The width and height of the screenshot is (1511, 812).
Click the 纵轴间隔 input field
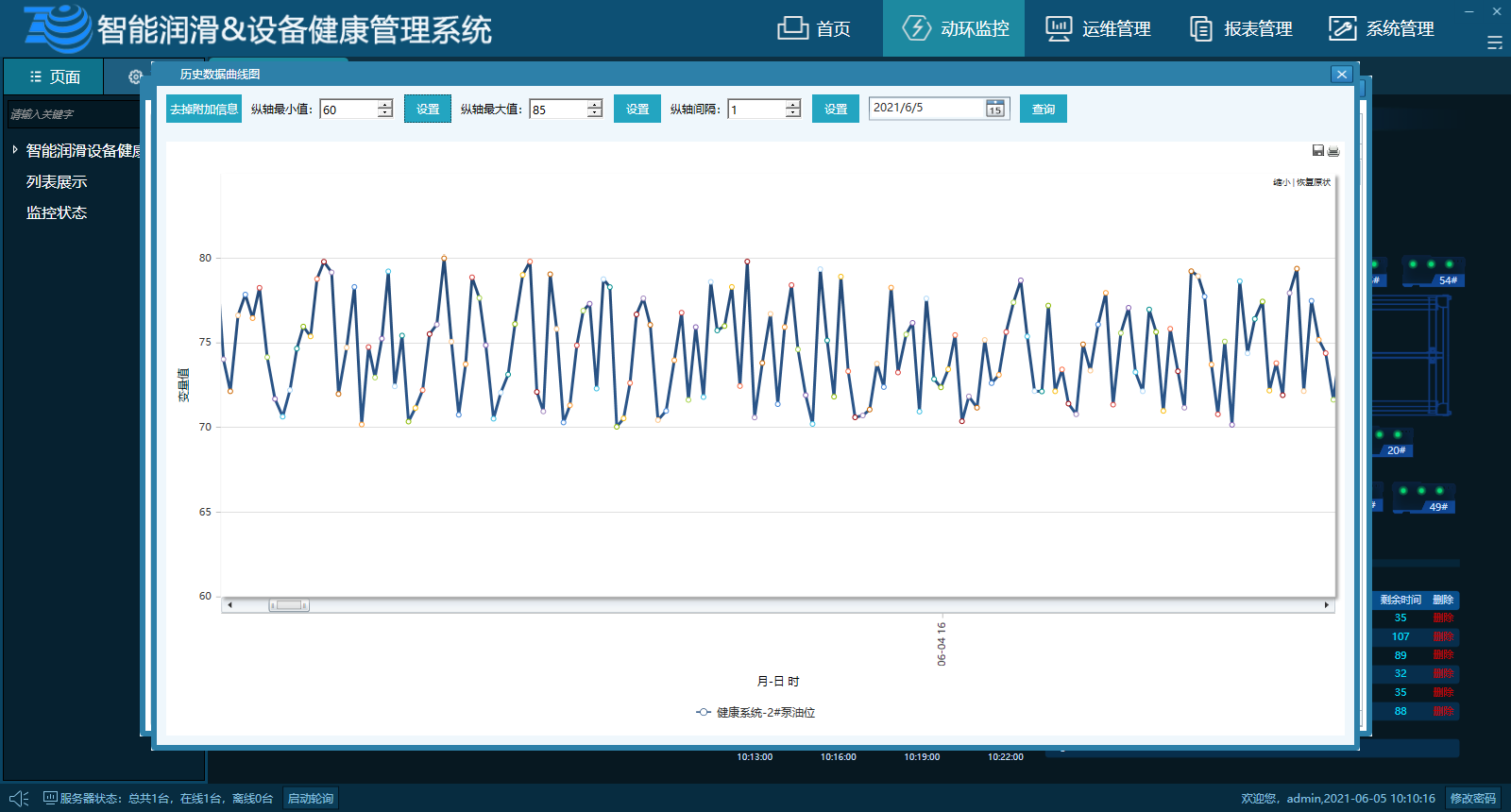coord(756,110)
